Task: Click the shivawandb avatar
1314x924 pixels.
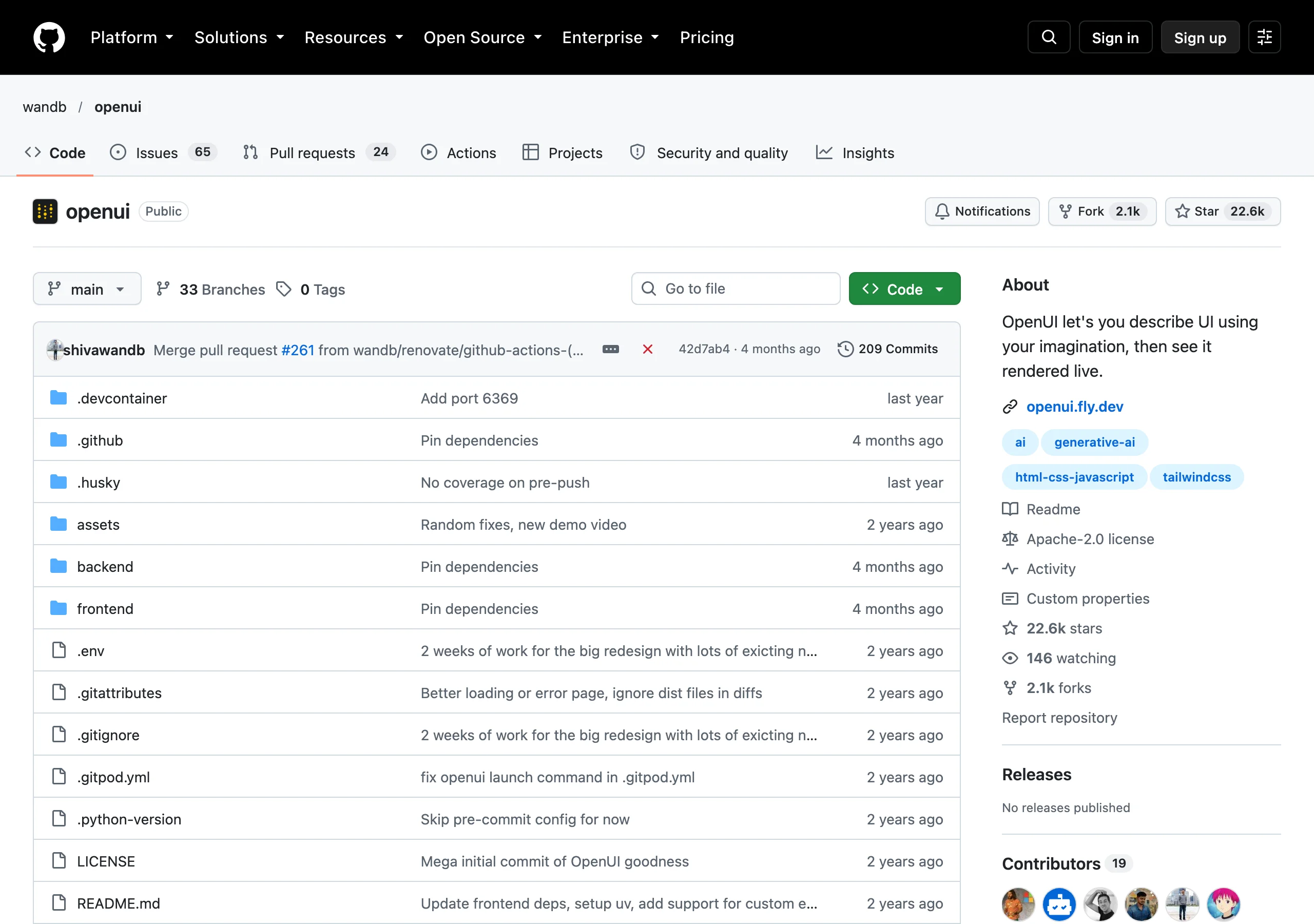Action: point(55,349)
